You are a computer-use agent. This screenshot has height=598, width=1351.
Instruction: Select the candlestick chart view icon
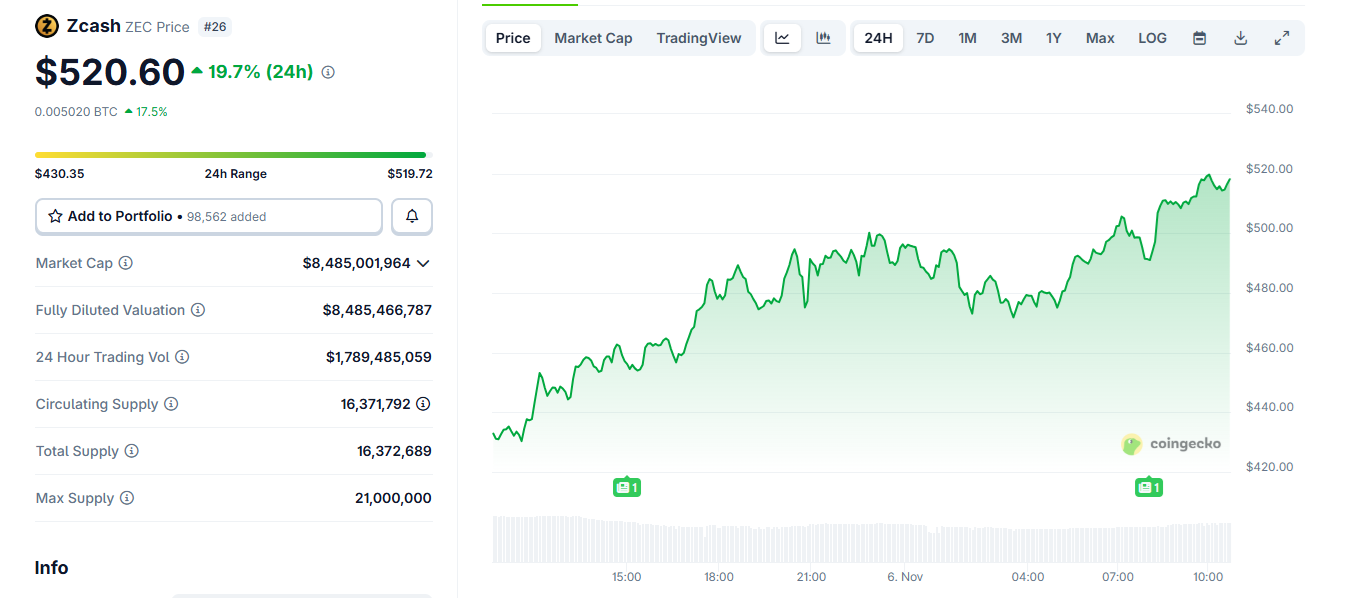coord(822,37)
